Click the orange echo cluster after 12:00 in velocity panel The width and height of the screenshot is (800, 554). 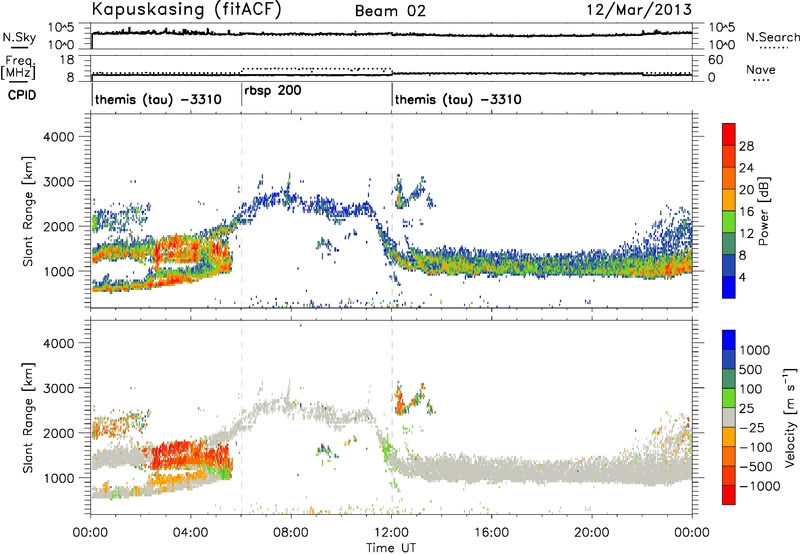pyautogui.click(x=399, y=400)
